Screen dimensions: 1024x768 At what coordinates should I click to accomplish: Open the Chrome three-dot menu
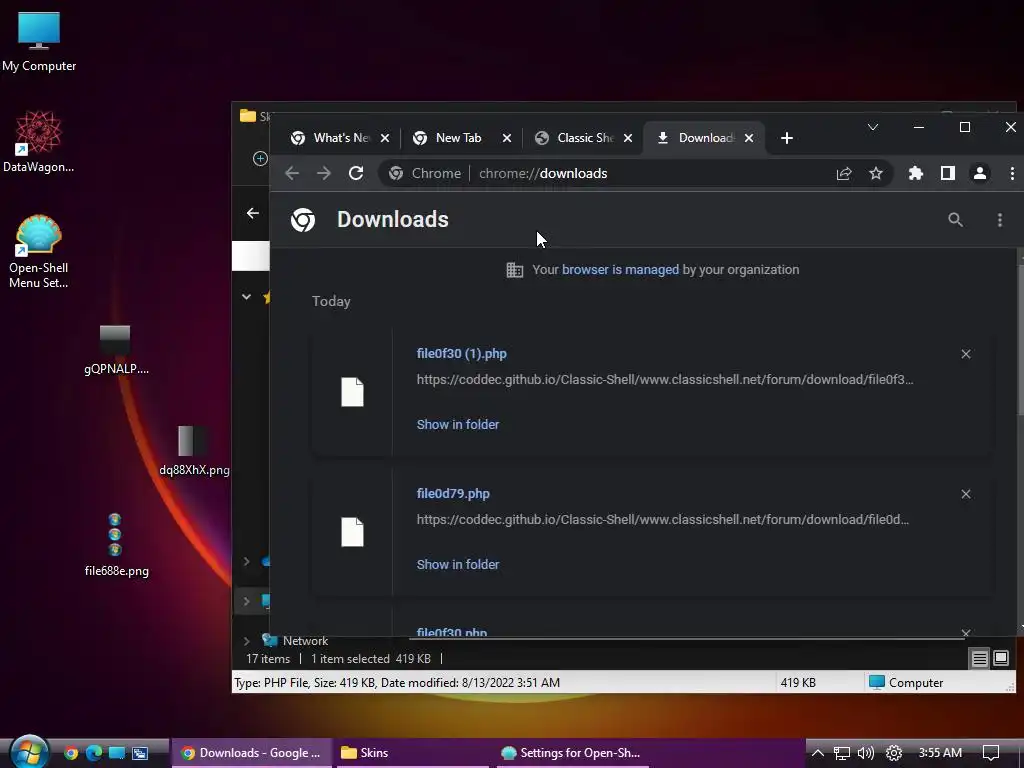1012,173
